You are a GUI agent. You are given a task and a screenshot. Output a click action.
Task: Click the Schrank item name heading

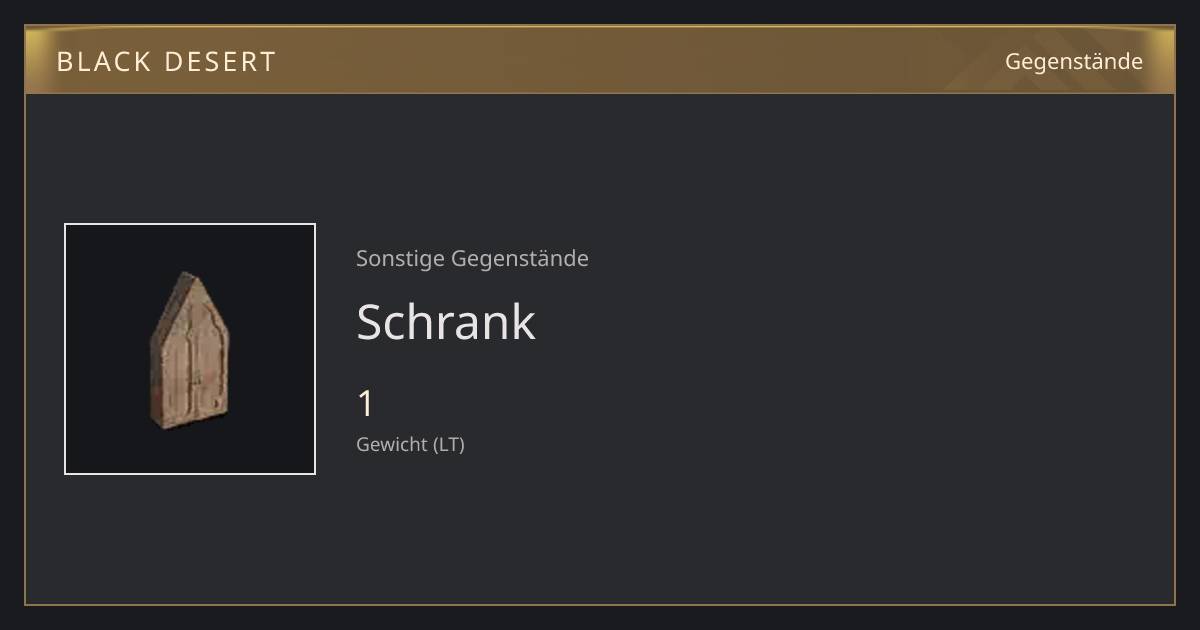(x=446, y=322)
